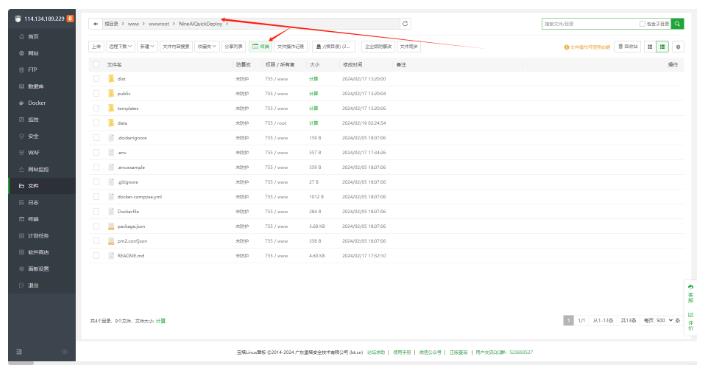Image resolution: width=706 pixels, height=371 pixels.
Task: Toggle include-subdirectories checkbox in search box
Action: (642, 24)
